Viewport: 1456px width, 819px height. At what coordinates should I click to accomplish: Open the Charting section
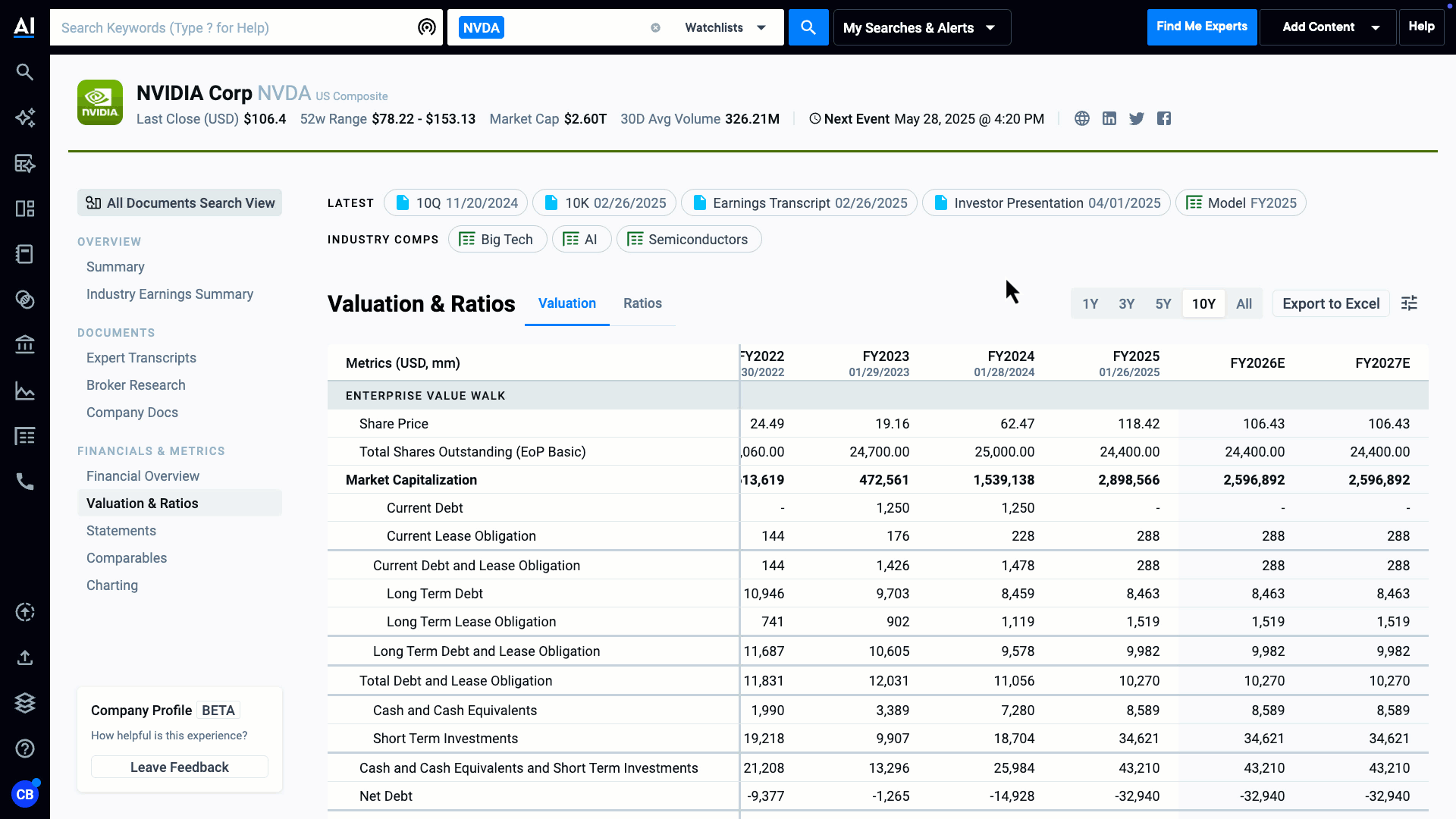[112, 585]
